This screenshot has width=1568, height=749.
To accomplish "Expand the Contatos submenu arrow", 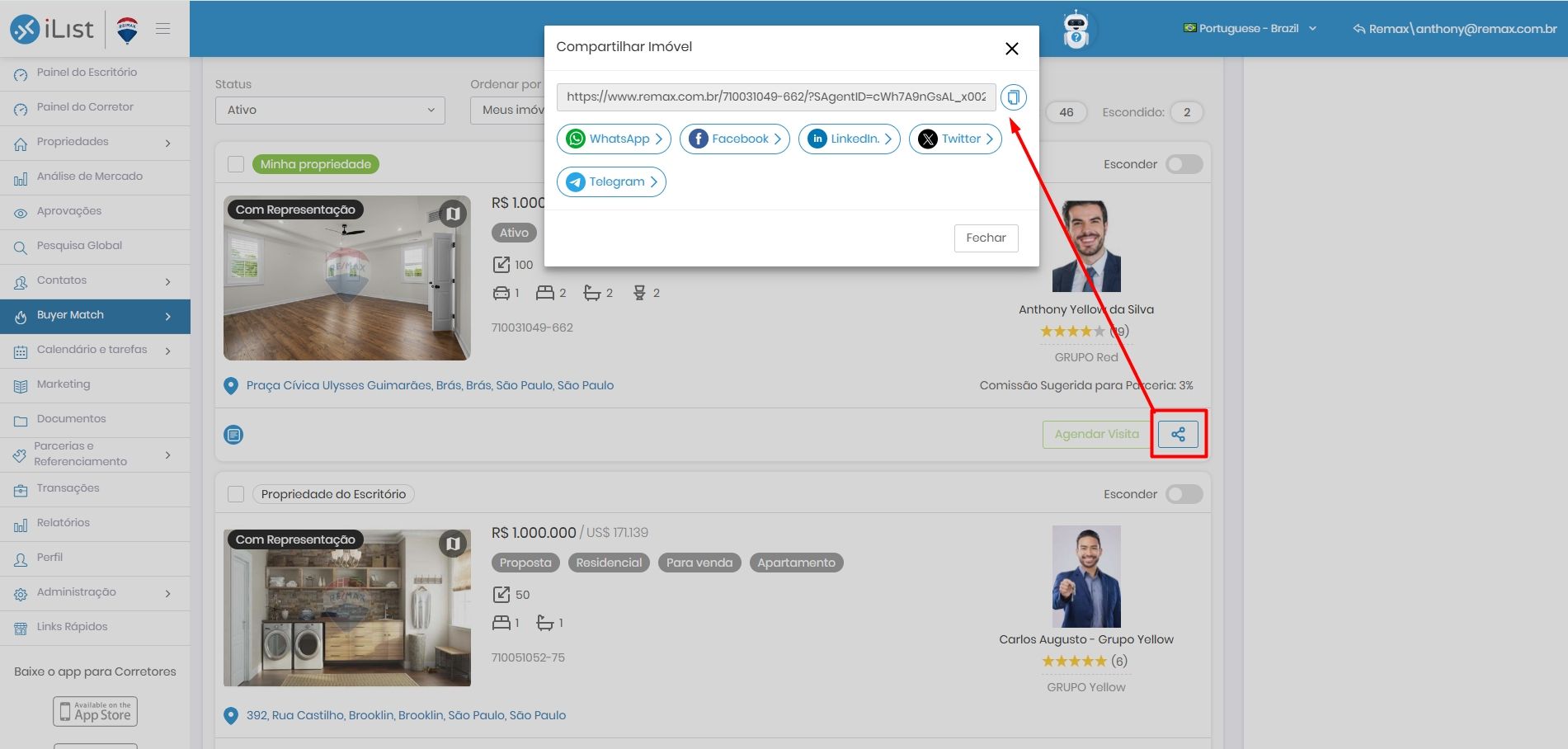I will (168, 281).
